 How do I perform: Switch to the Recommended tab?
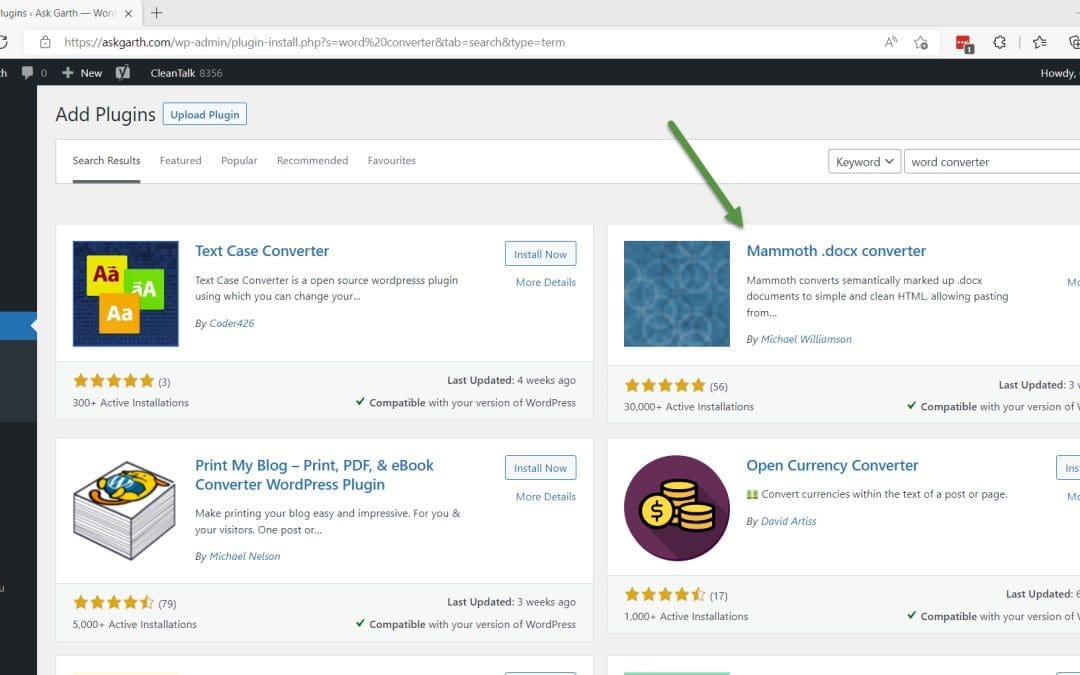(x=312, y=160)
